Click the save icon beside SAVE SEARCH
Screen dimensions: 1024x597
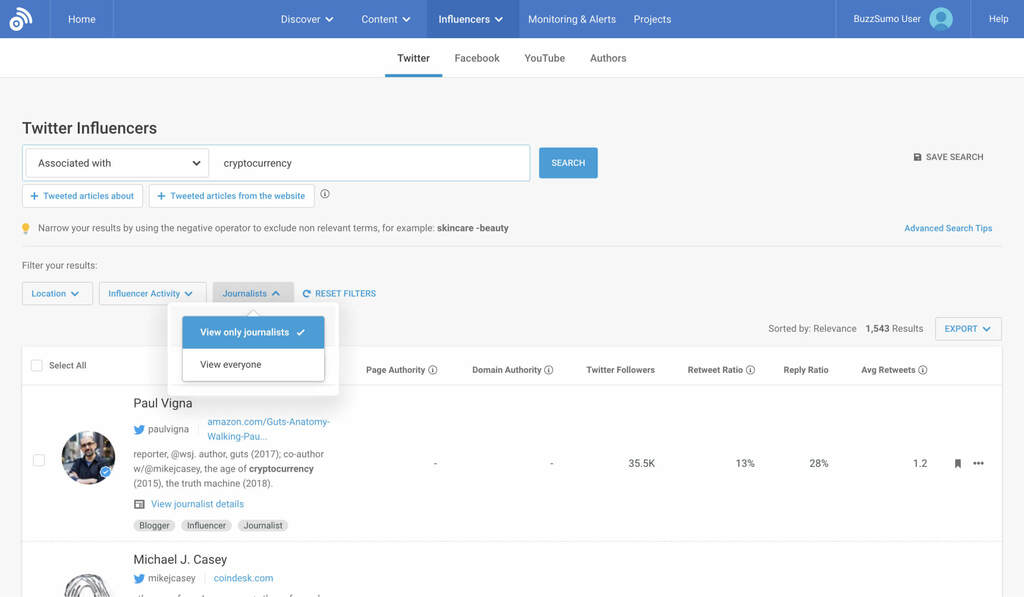click(x=917, y=156)
